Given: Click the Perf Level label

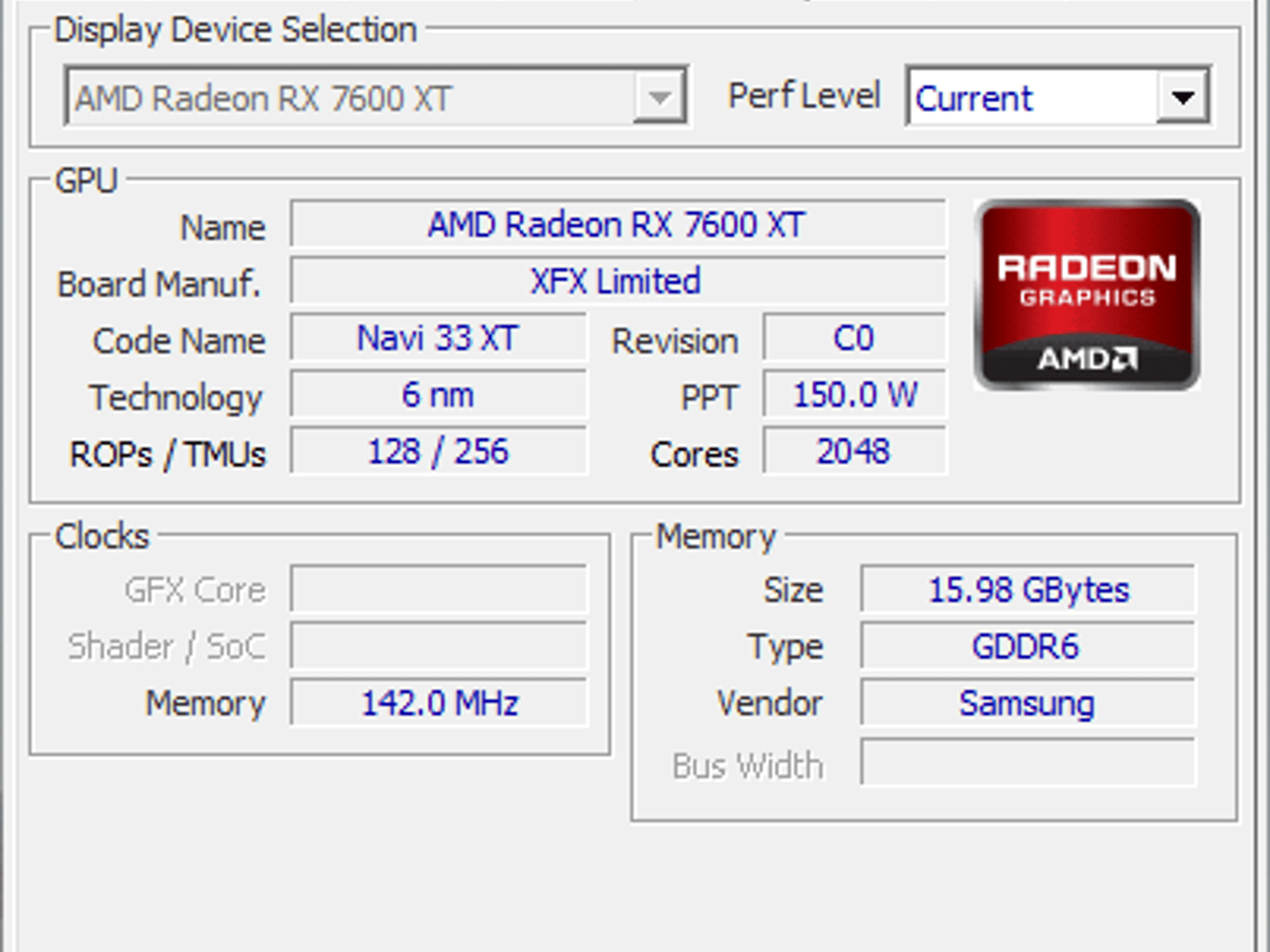Looking at the screenshot, I should [804, 96].
